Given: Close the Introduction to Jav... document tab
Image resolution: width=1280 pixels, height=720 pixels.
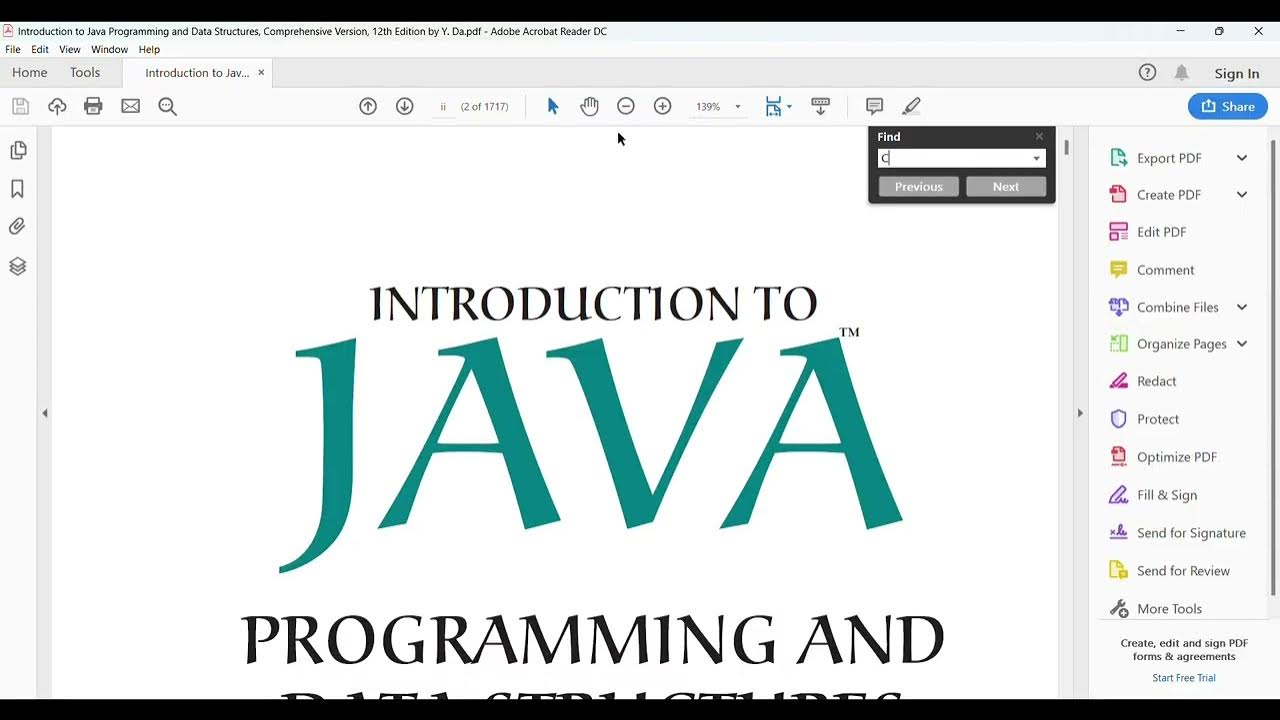Looking at the screenshot, I should [x=261, y=72].
